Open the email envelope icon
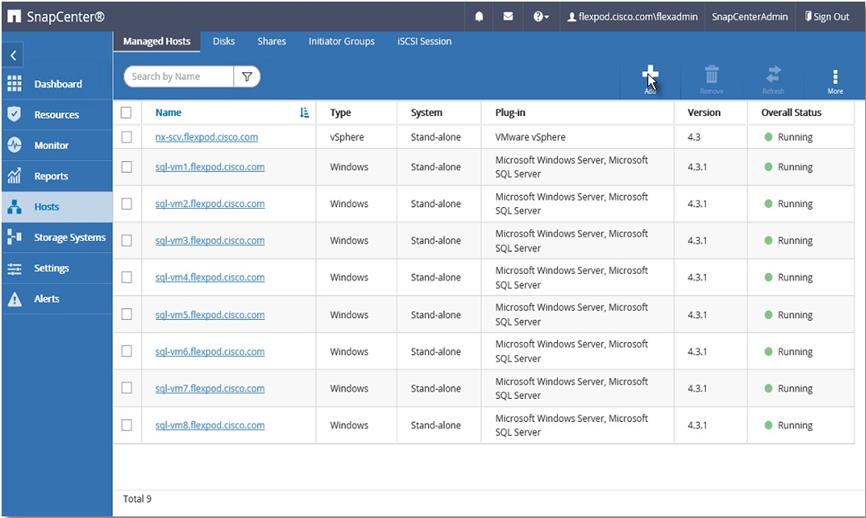 508,17
